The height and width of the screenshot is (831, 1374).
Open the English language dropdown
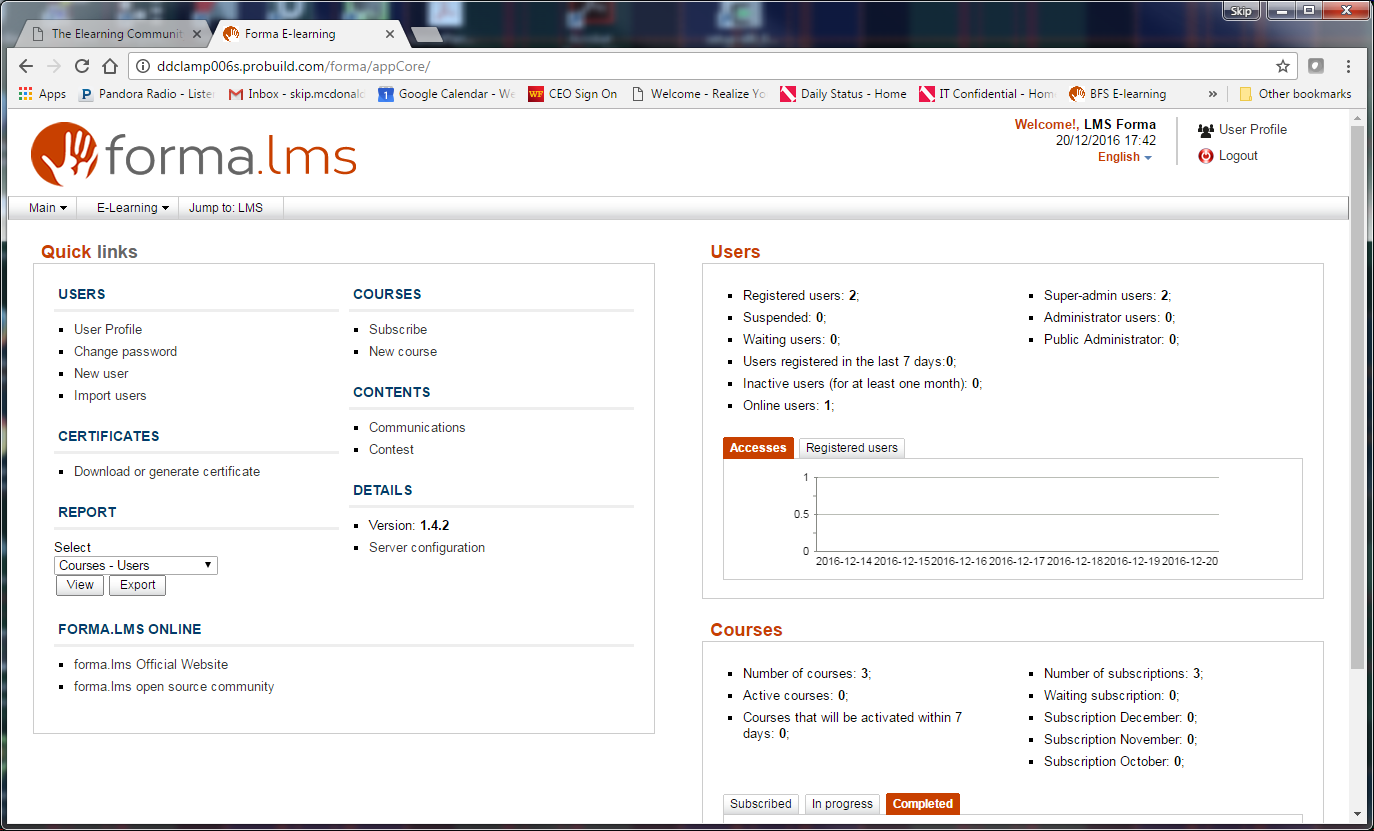coord(1124,157)
